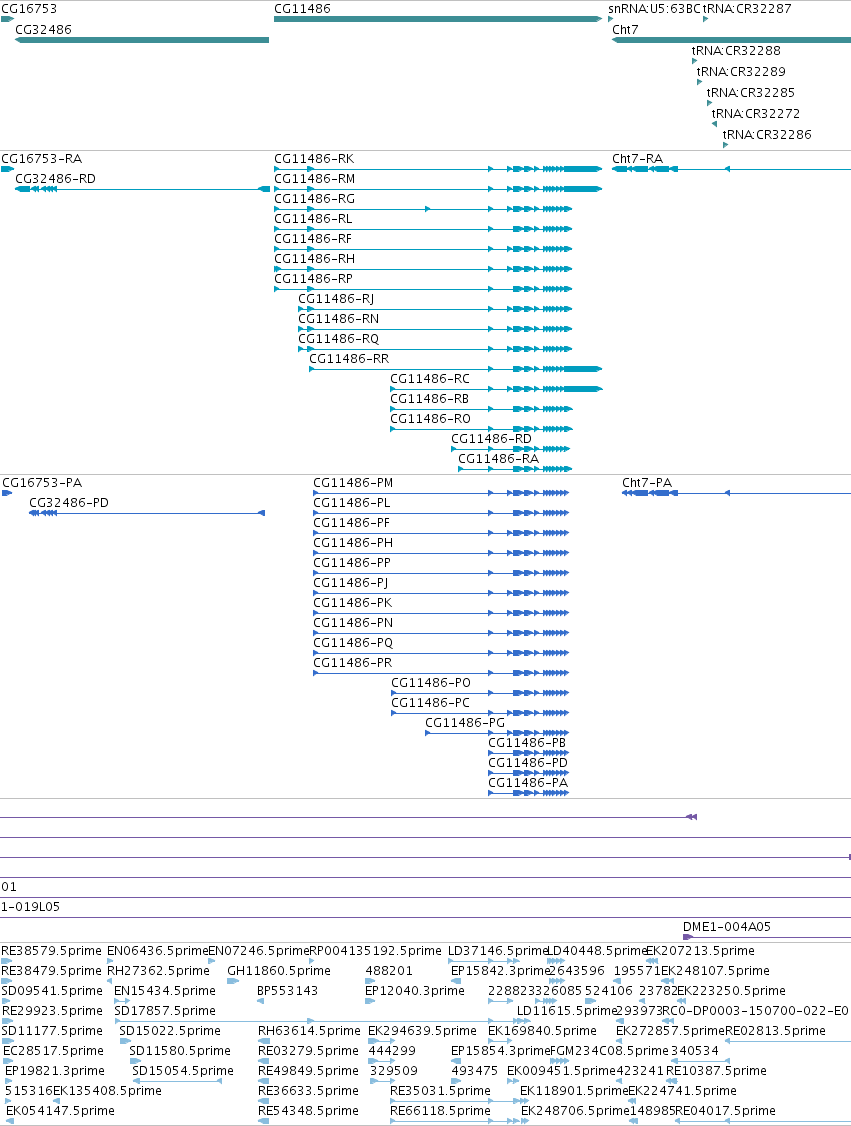
Task: Select transcript CG11486-RC label
Action: pyautogui.click(x=430, y=379)
